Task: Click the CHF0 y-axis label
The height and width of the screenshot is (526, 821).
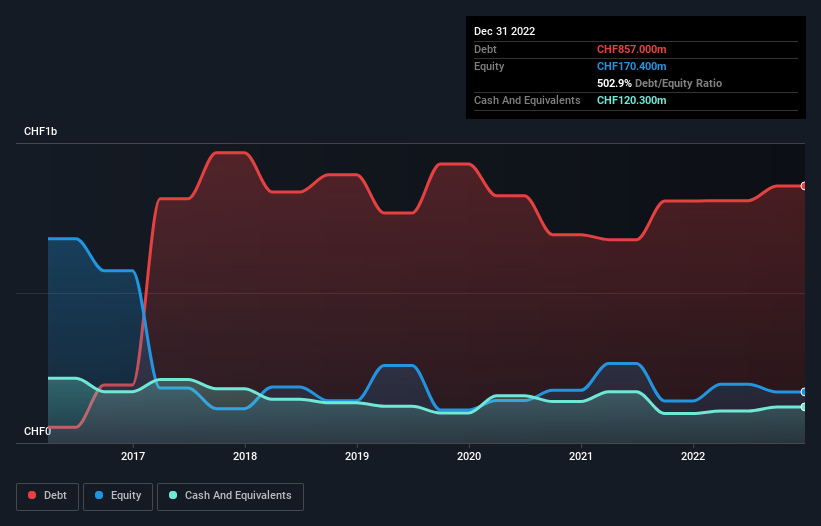Action: tap(38, 431)
